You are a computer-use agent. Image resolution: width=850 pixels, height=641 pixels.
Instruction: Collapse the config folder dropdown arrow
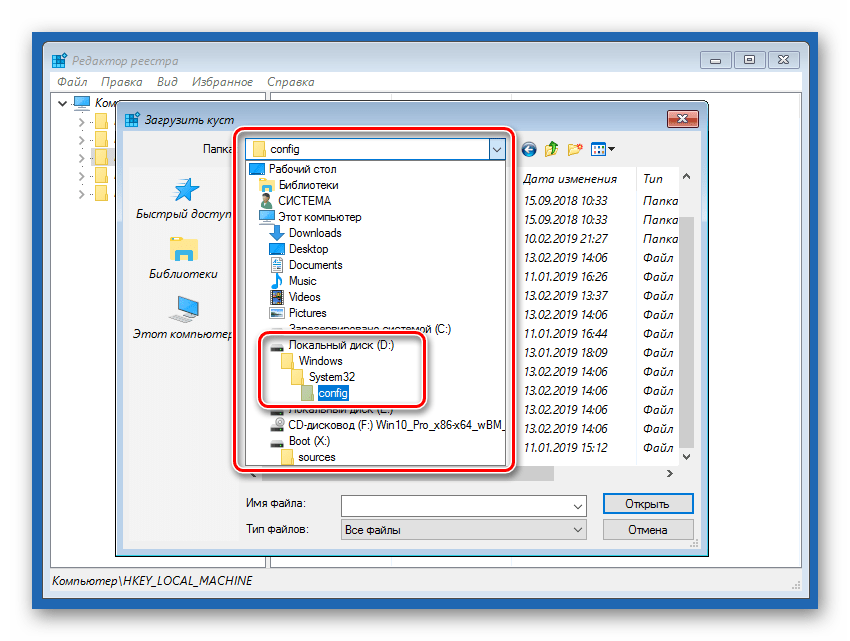pos(497,149)
